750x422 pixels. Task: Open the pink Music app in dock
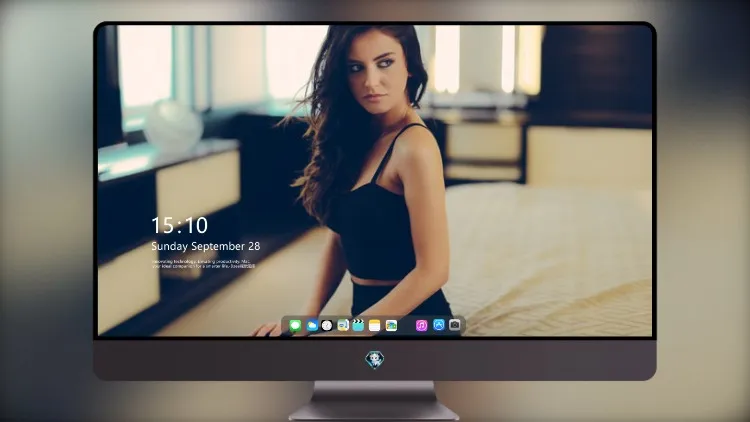tap(421, 326)
